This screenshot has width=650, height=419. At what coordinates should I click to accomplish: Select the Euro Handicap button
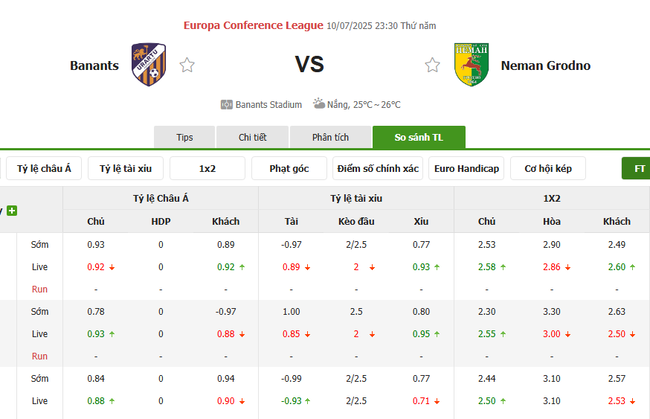pyautogui.click(x=466, y=168)
